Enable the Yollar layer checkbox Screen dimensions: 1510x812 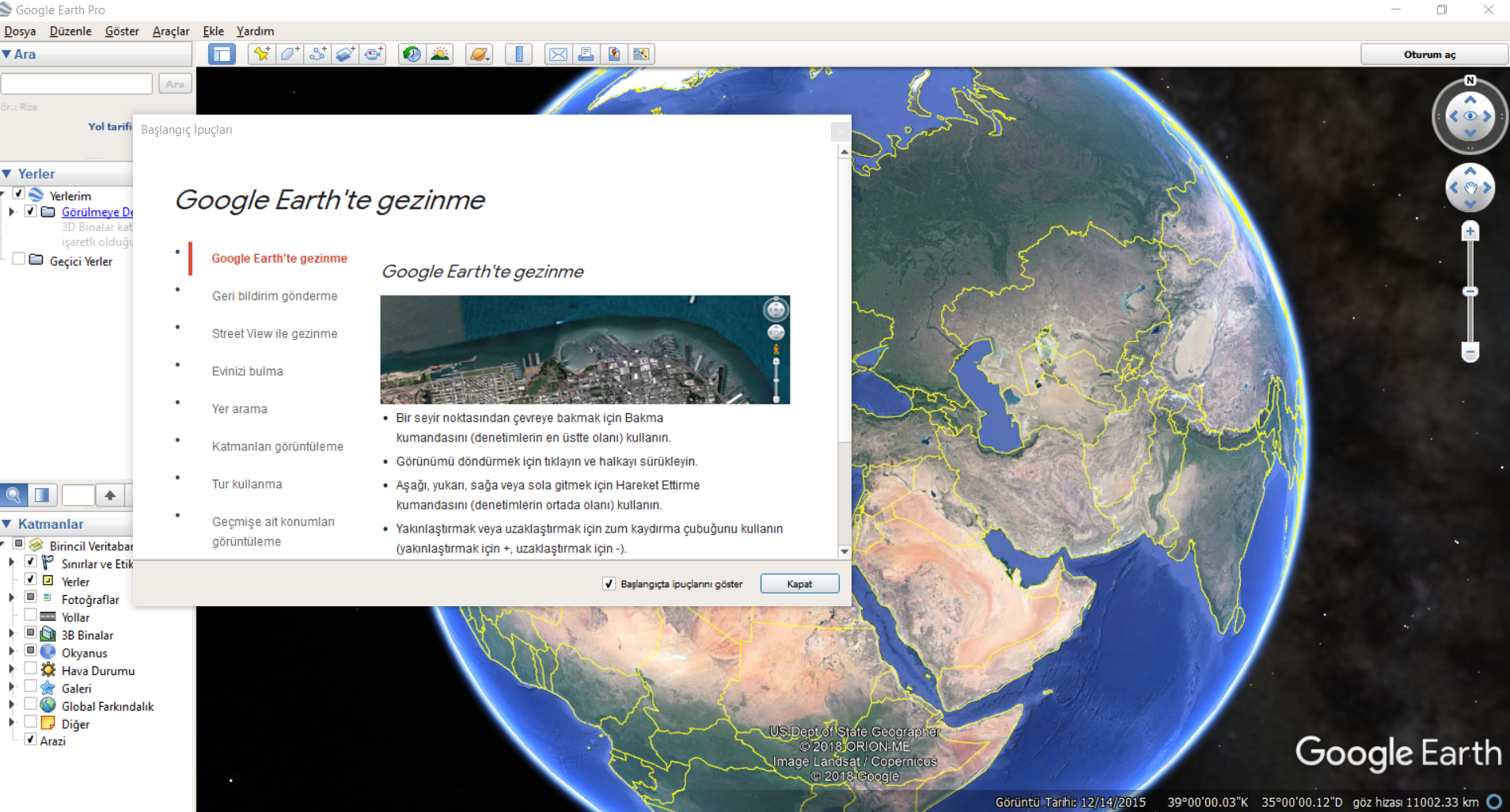click(31, 615)
